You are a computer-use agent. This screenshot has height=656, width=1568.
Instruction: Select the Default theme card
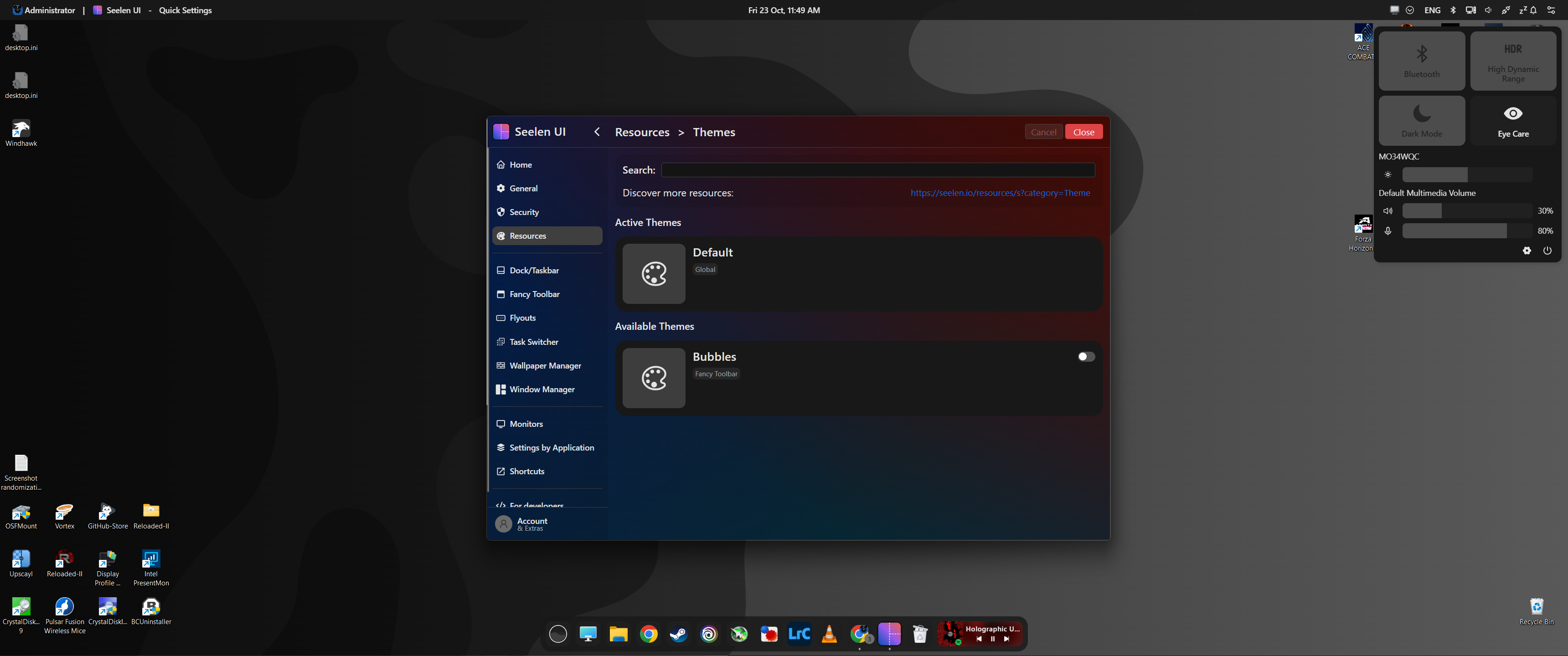(858, 274)
